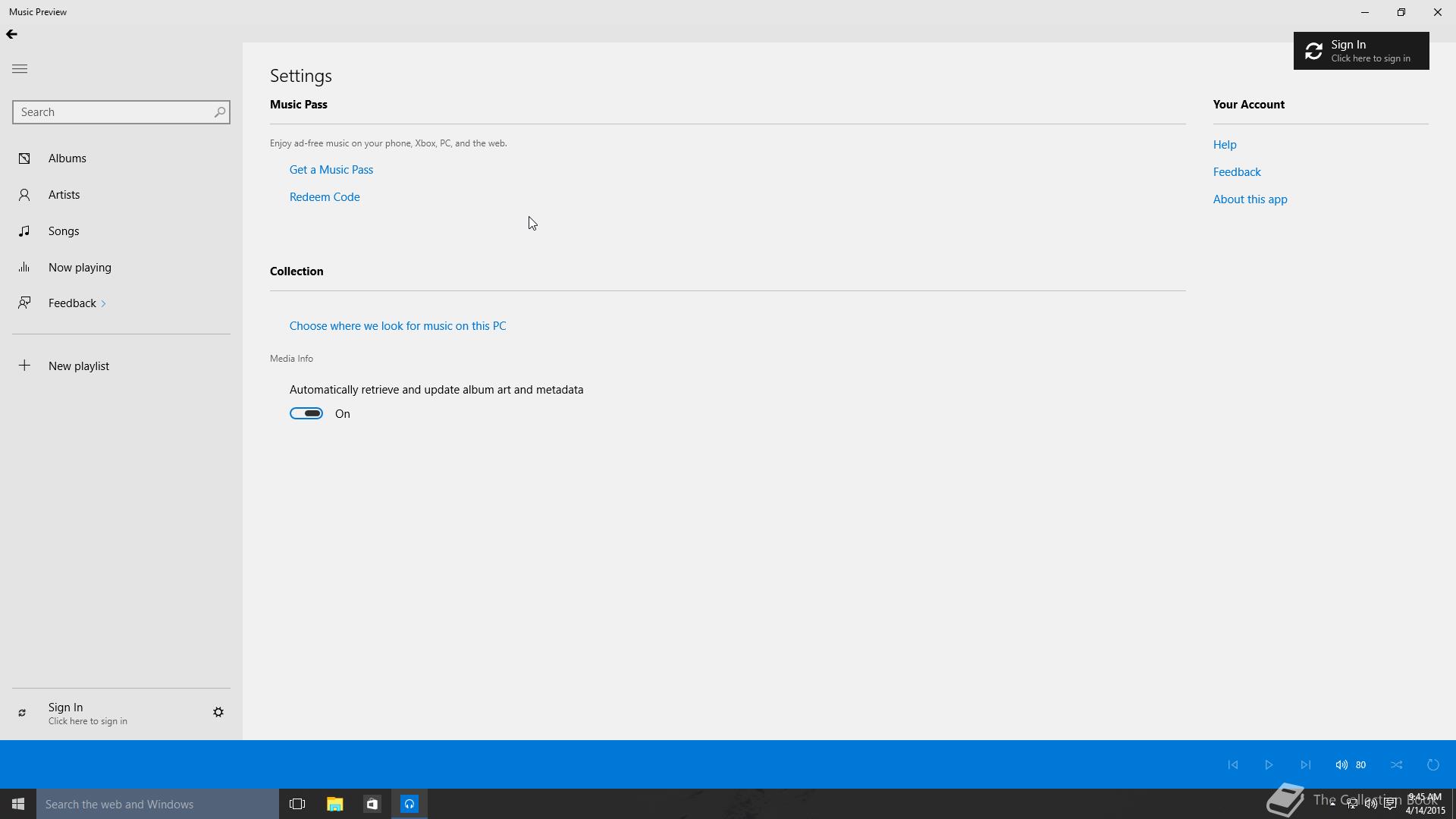The height and width of the screenshot is (819, 1456).
Task: Show hidden system tray icons
Action: [1332, 803]
